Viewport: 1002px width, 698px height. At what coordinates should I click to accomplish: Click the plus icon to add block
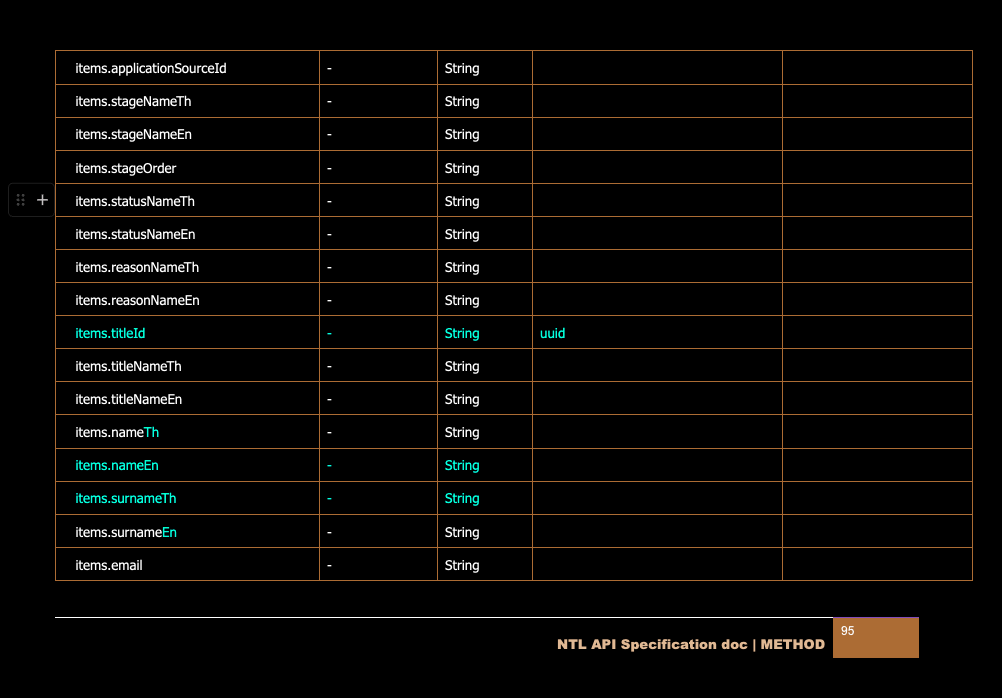click(x=42, y=200)
